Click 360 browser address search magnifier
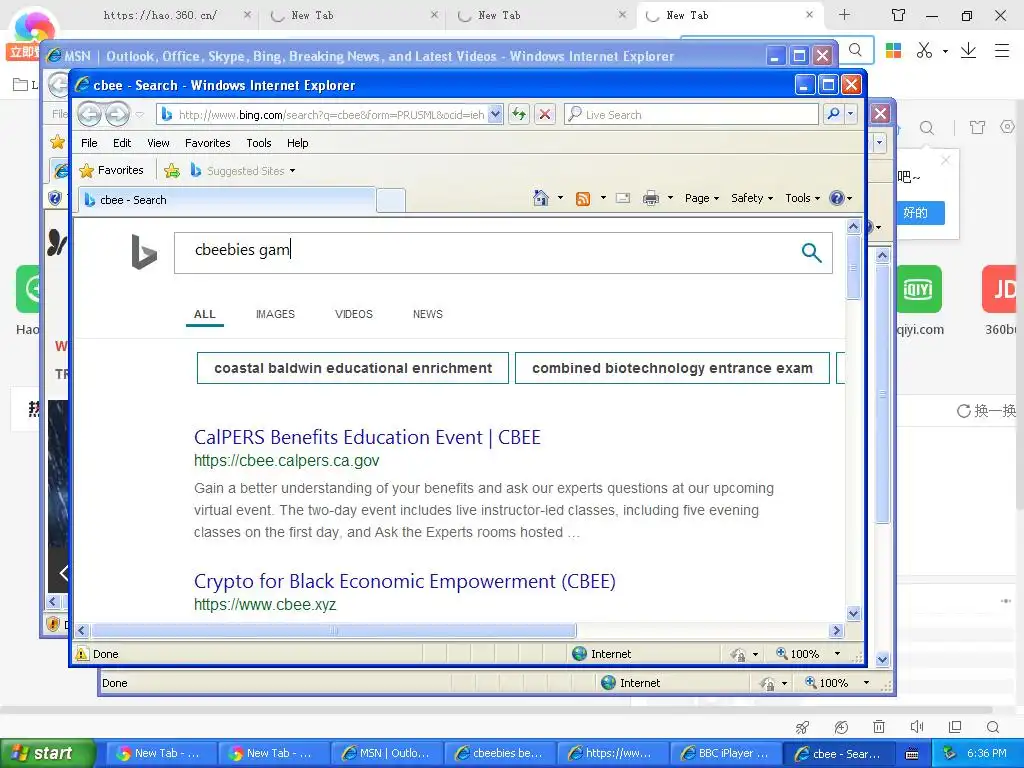The height and width of the screenshot is (768, 1024). point(856,50)
